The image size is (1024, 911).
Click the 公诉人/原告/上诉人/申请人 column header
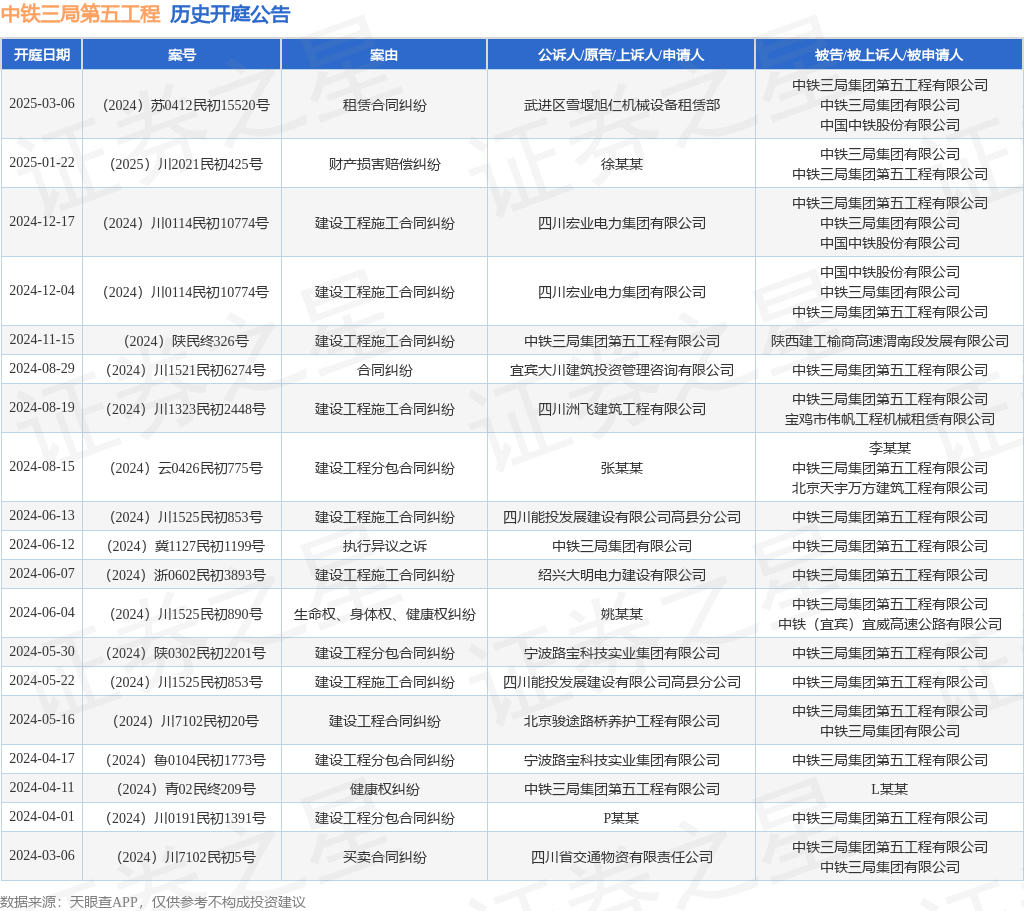(621, 55)
